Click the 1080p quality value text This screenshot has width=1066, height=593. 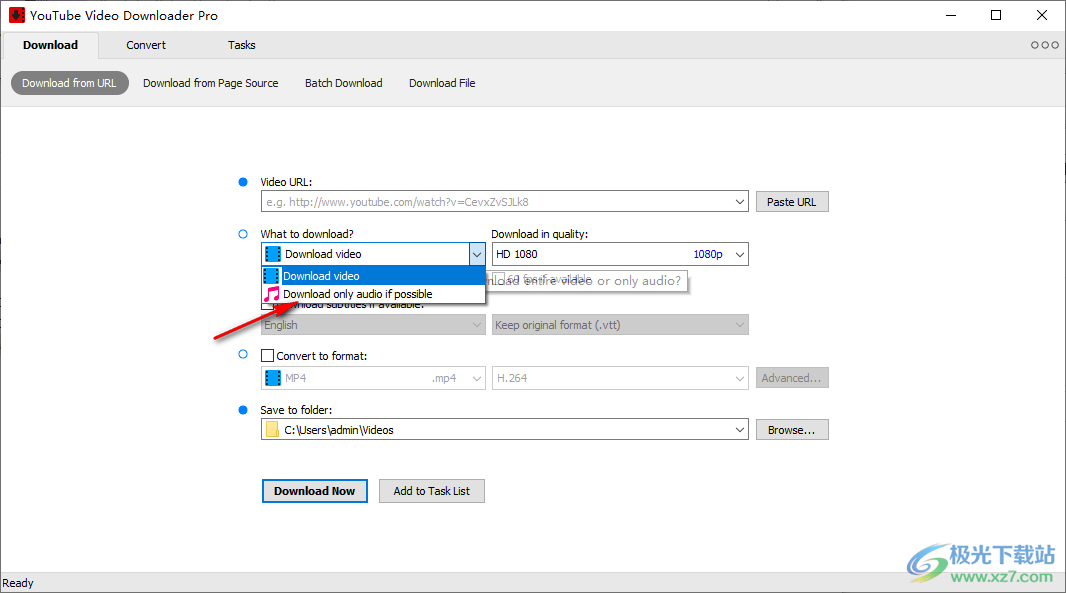click(x=708, y=254)
